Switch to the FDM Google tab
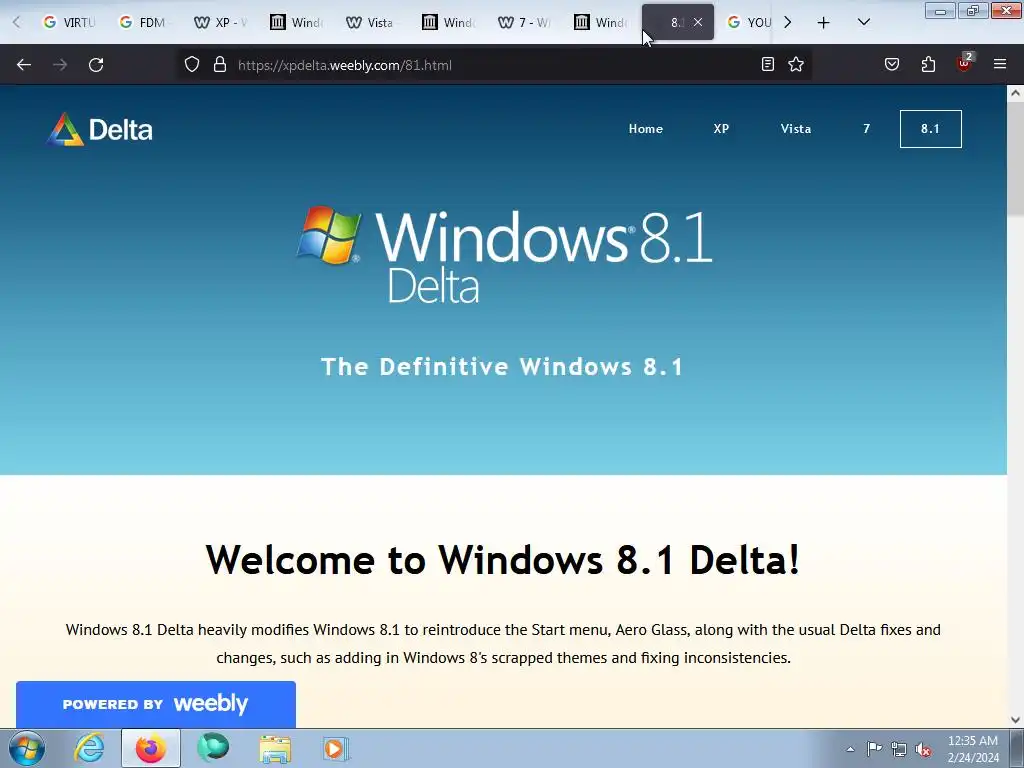Image resolution: width=1024 pixels, height=768 pixels. click(x=145, y=22)
